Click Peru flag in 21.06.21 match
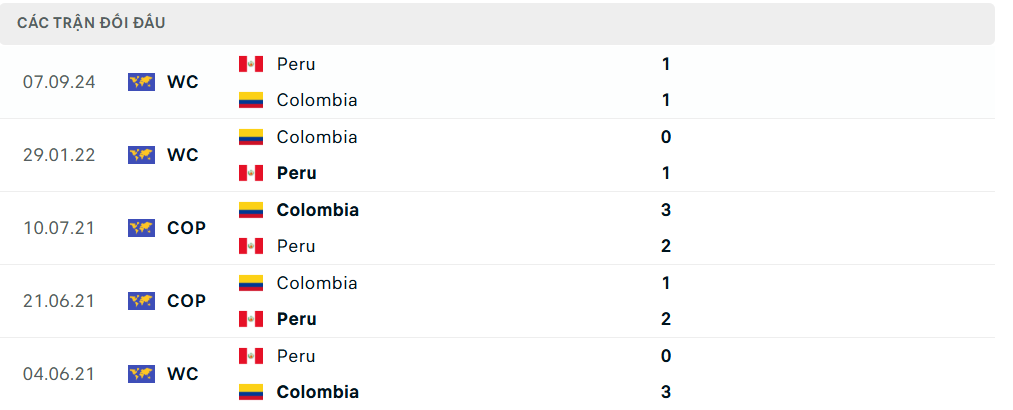This screenshot has height=410, width=1013. point(251,319)
